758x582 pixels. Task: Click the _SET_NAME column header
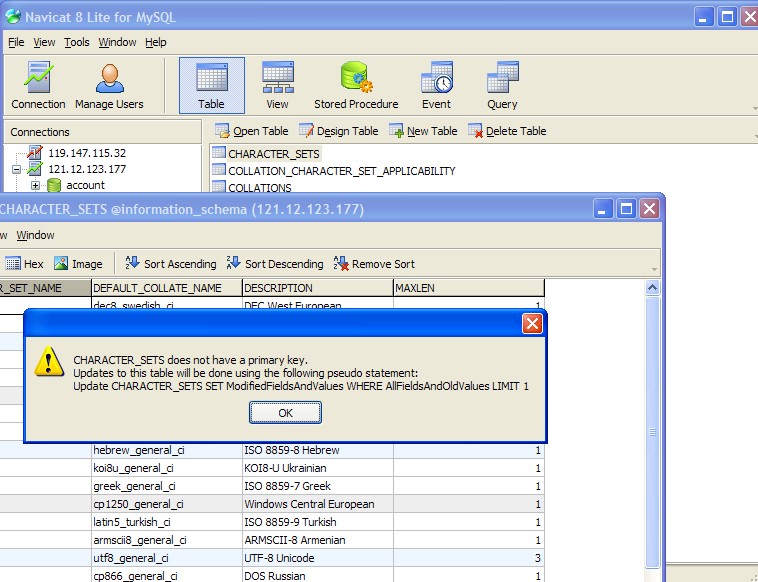pos(45,288)
